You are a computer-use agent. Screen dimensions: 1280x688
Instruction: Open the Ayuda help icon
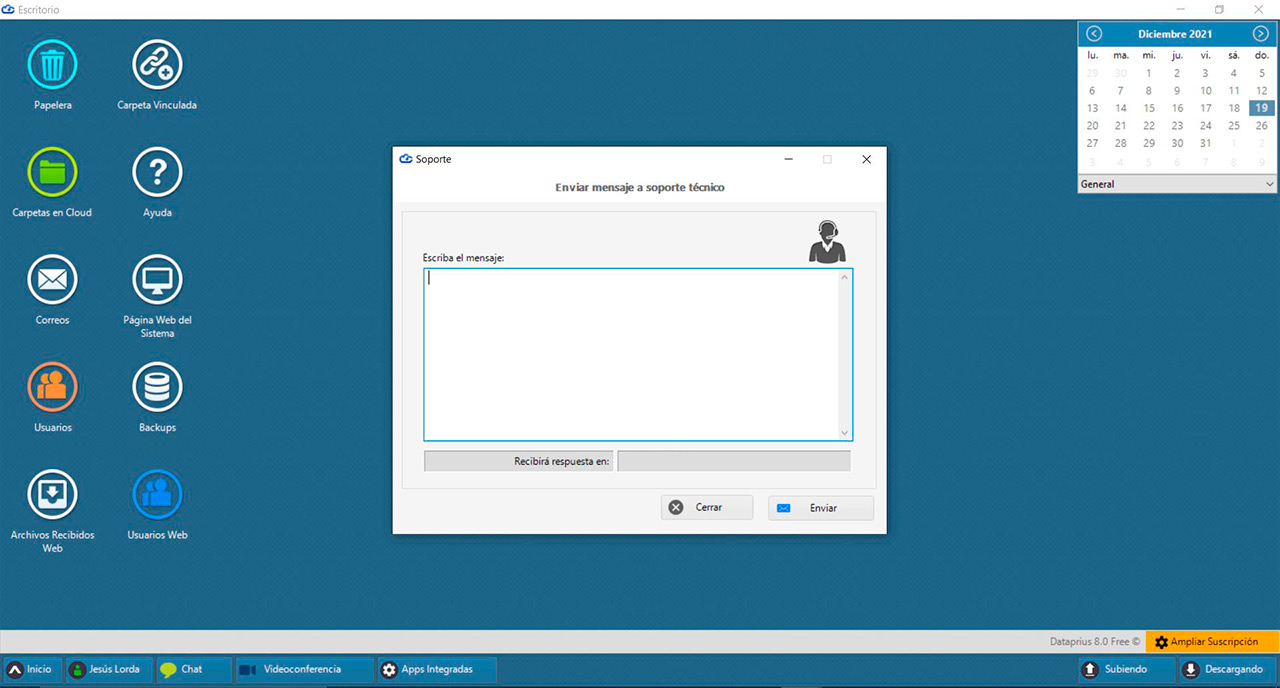[x=157, y=173]
